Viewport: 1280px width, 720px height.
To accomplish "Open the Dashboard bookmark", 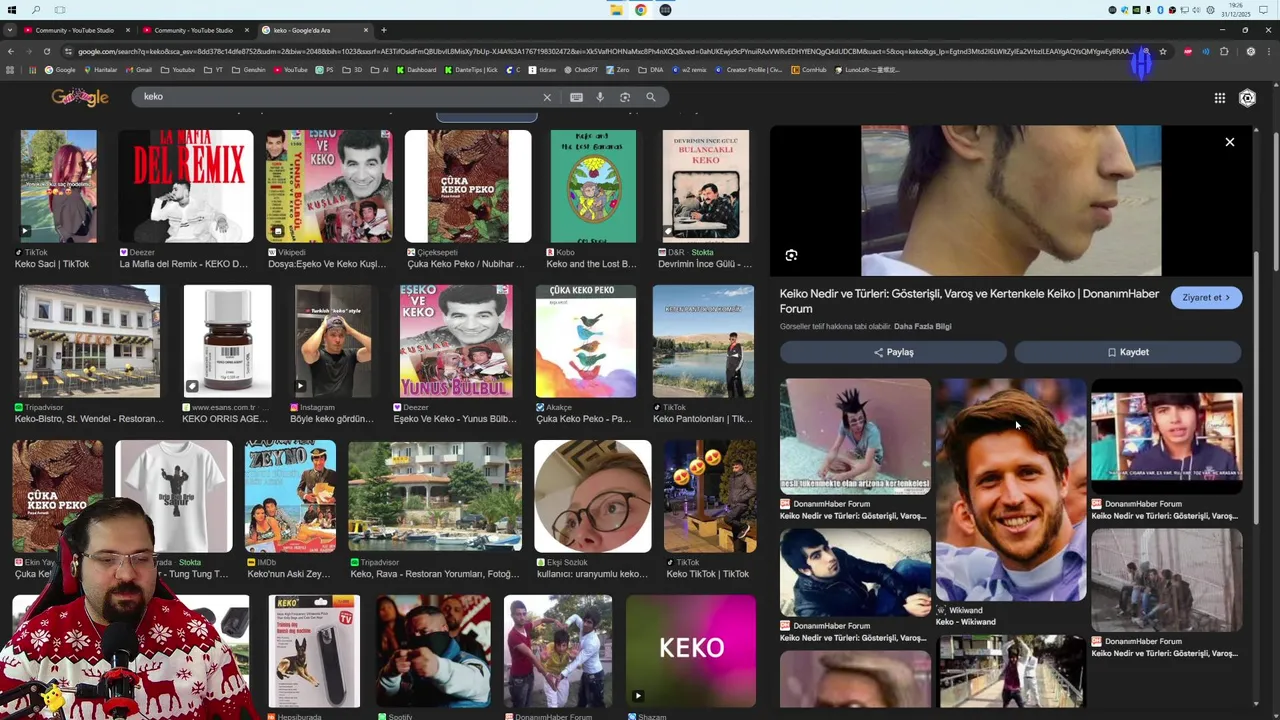I will (416, 70).
